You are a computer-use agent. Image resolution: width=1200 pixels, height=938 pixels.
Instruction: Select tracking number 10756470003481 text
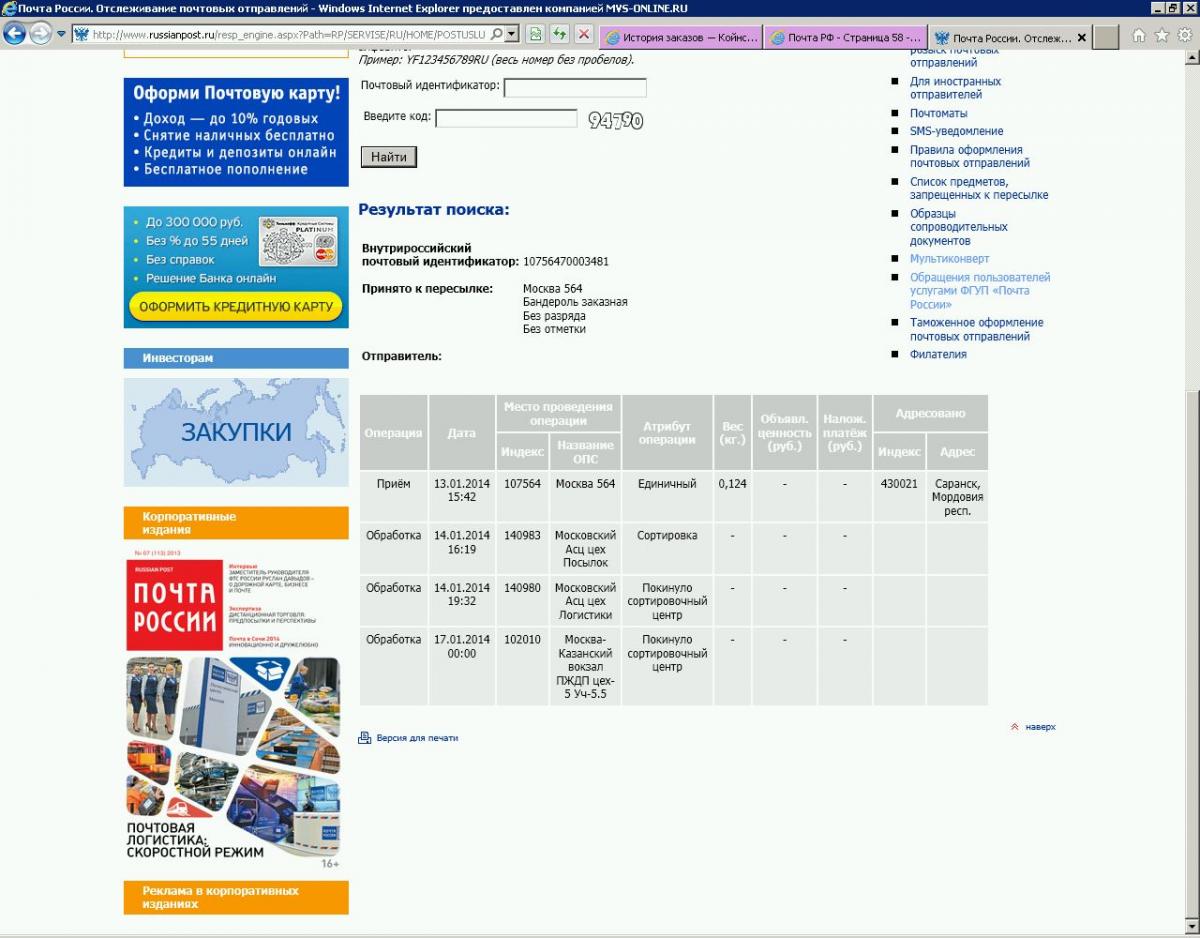pyautogui.click(x=566, y=262)
